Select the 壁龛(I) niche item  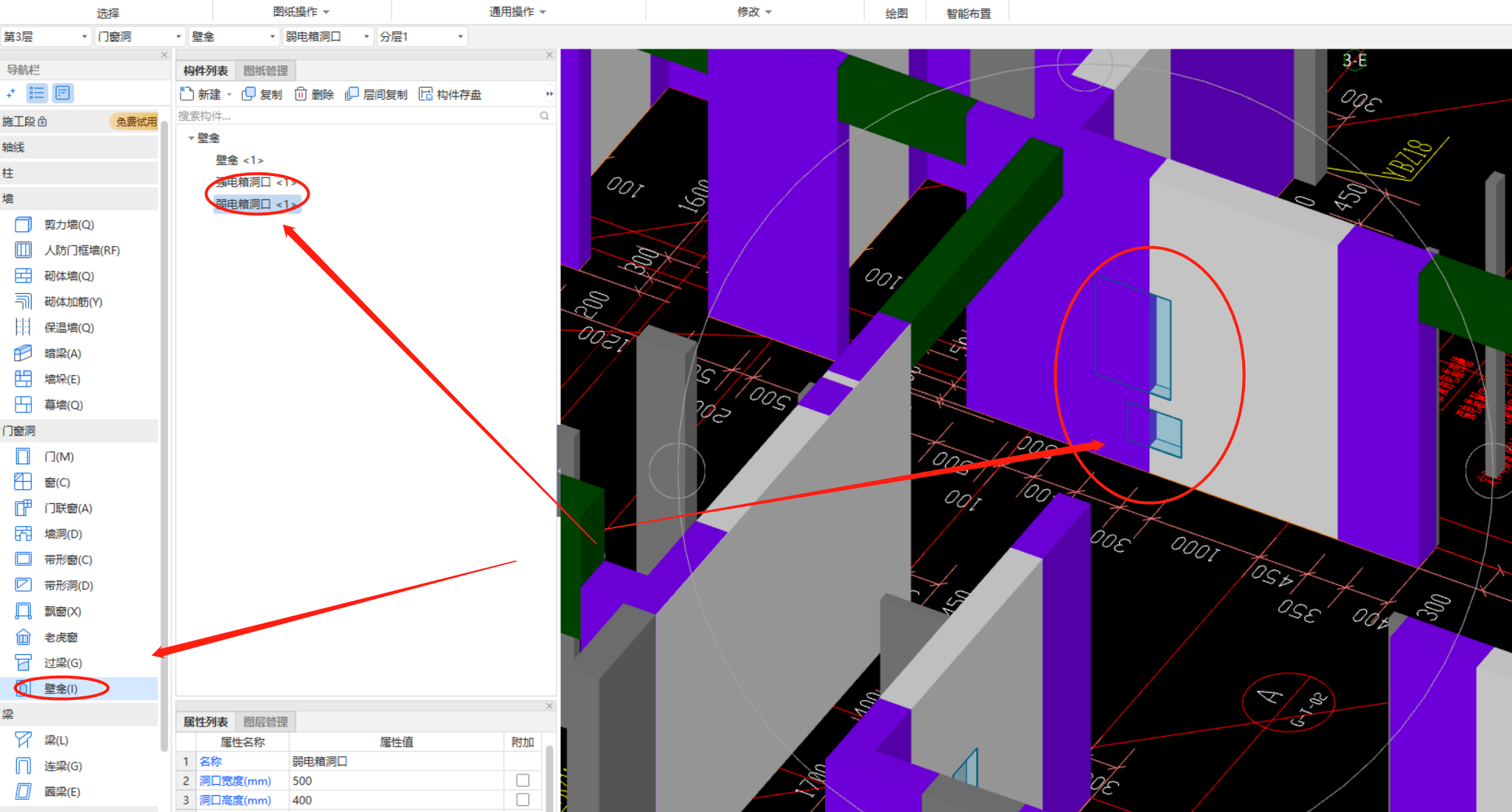(79, 689)
